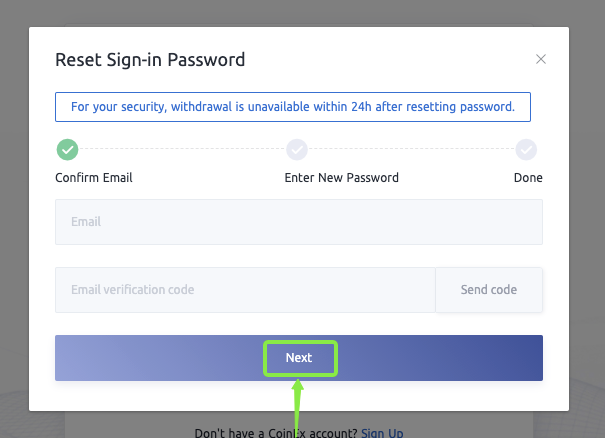
Task: Focus the Email input field
Action: coord(298,222)
